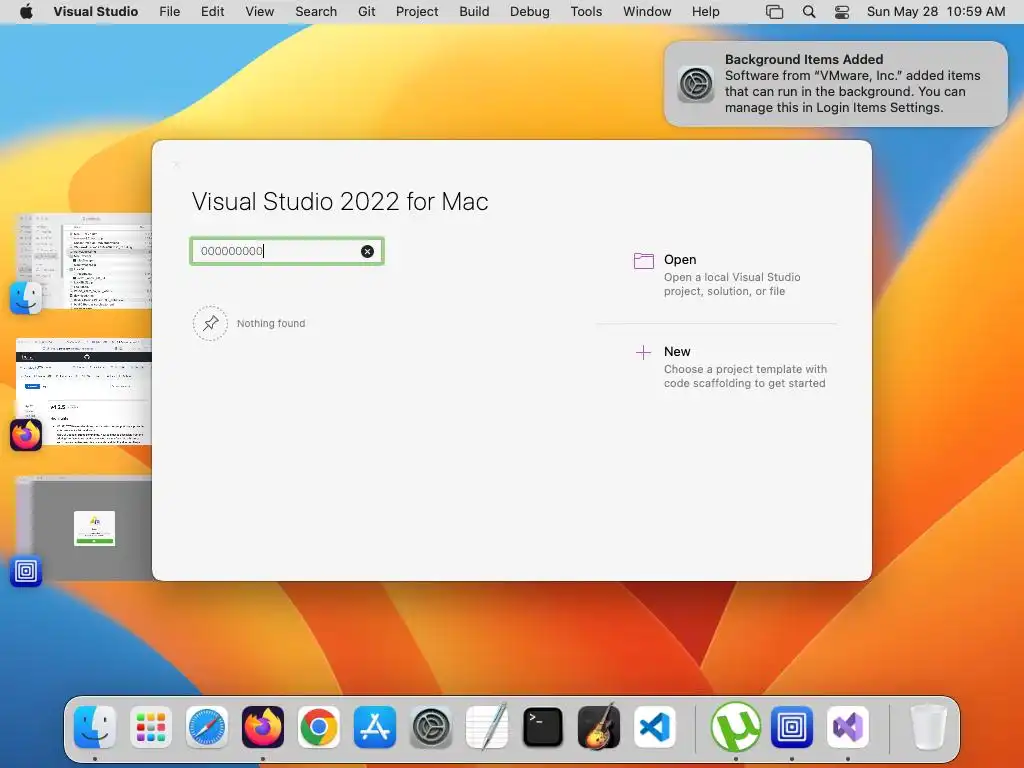Viewport: 1024px width, 768px height.
Task: Open App Store from the Dock
Action: pos(375,727)
